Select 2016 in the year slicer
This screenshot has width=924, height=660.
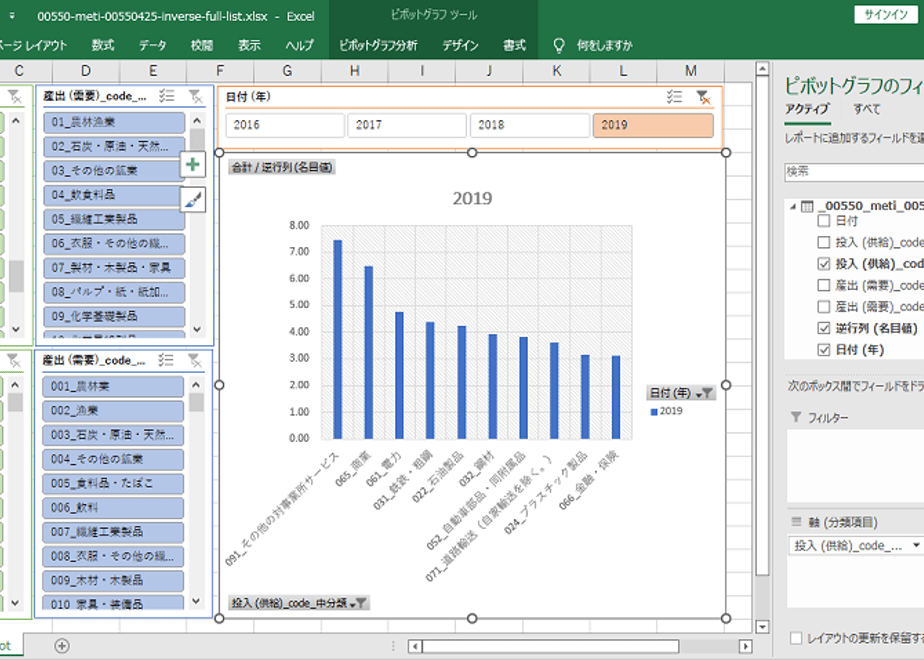pos(285,125)
